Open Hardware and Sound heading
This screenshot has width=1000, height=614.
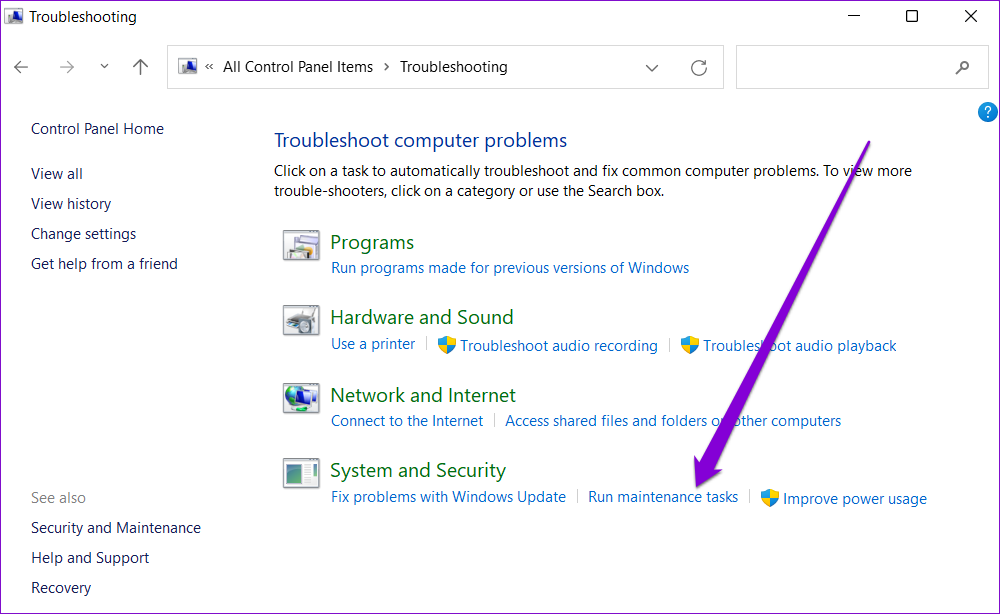point(422,317)
